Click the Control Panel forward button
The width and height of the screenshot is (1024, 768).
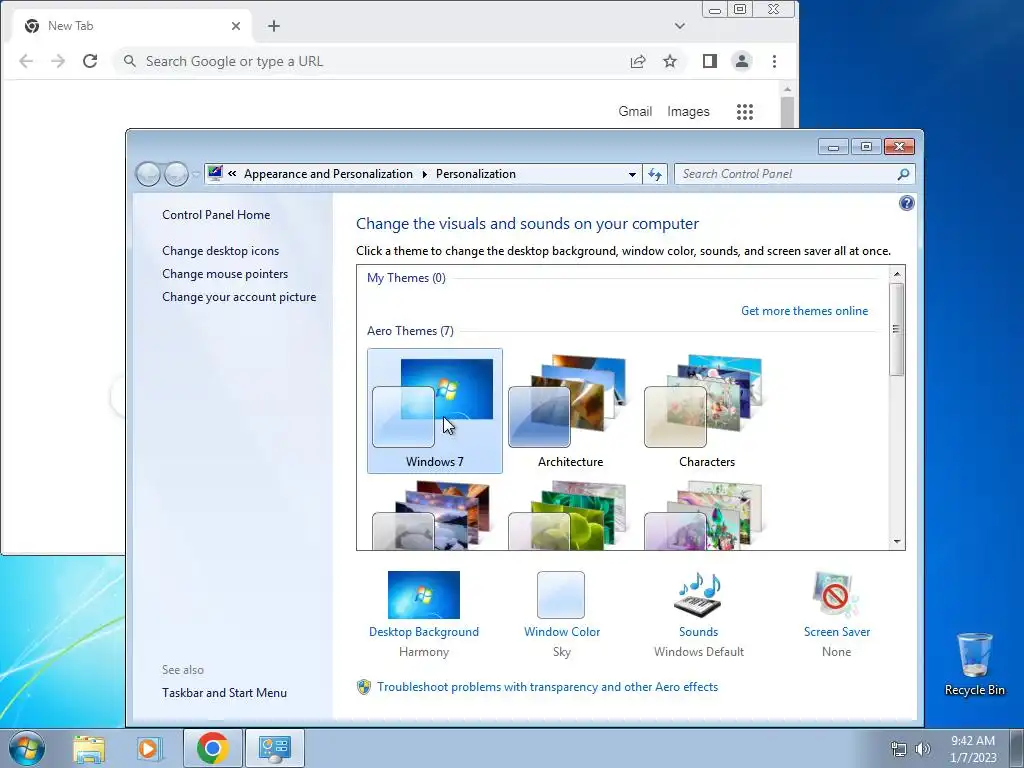pyautogui.click(x=176, y=174)
